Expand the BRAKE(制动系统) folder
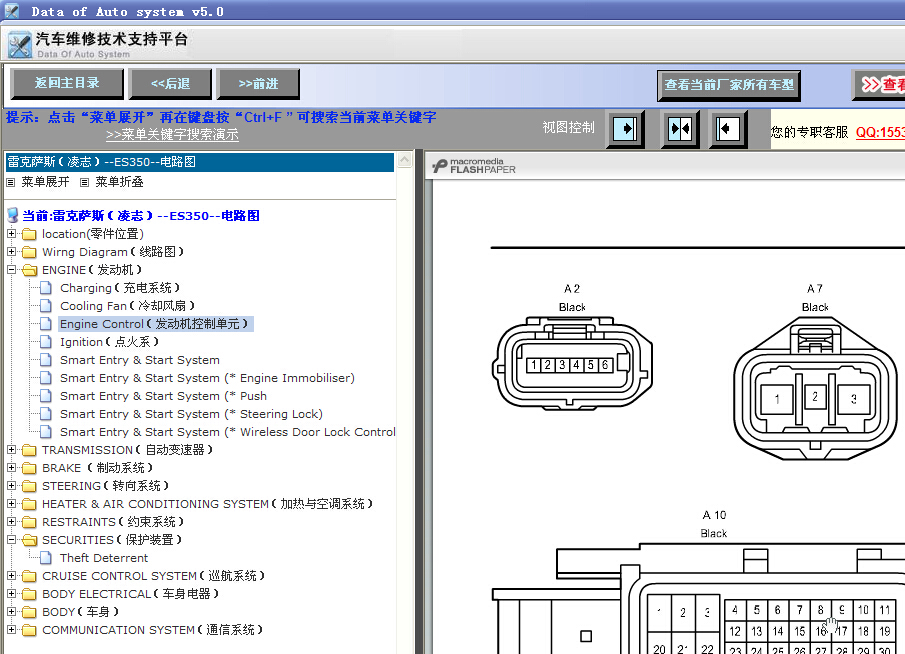The image size is (905, 654). pyautogui.click(x=11, y=468)
